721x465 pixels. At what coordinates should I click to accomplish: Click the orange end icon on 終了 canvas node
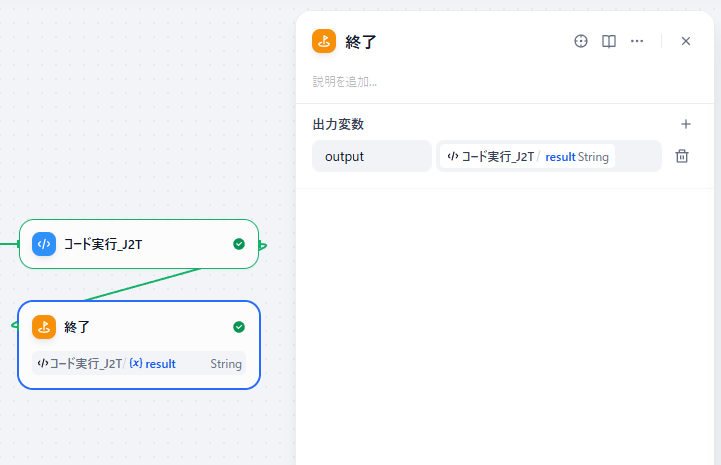click(44, 327)
